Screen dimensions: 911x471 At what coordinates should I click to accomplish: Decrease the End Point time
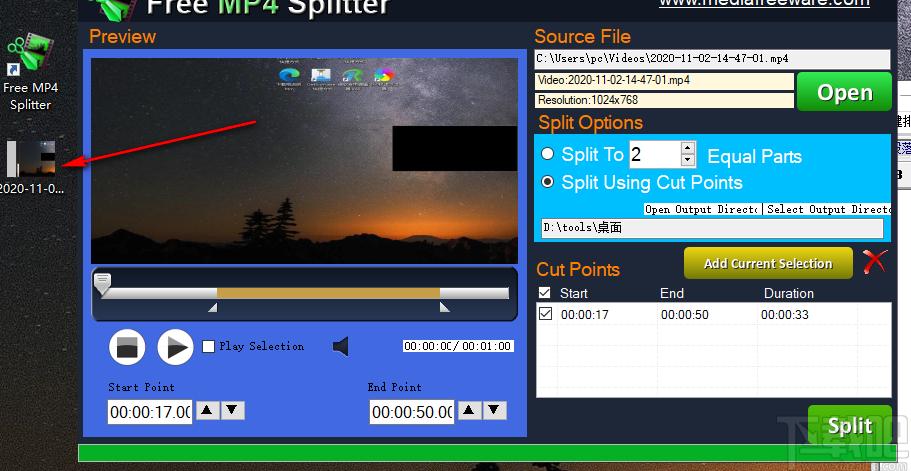pyautogui.click(x=494, y=411)
